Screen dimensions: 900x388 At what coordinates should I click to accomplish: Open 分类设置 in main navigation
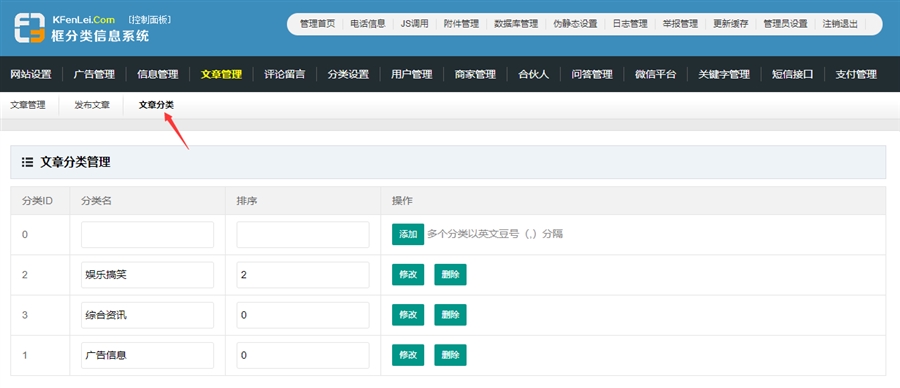pyautogui.click(x=348, y=74)
